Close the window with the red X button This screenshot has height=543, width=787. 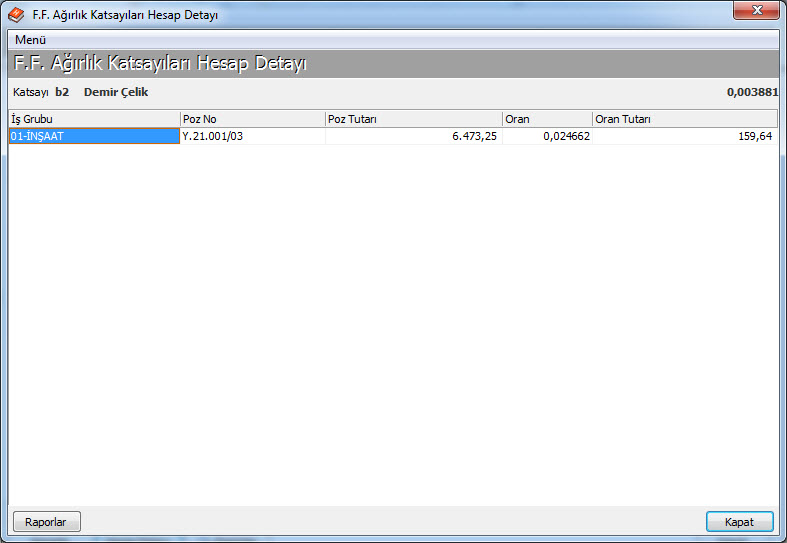[756, 12]
